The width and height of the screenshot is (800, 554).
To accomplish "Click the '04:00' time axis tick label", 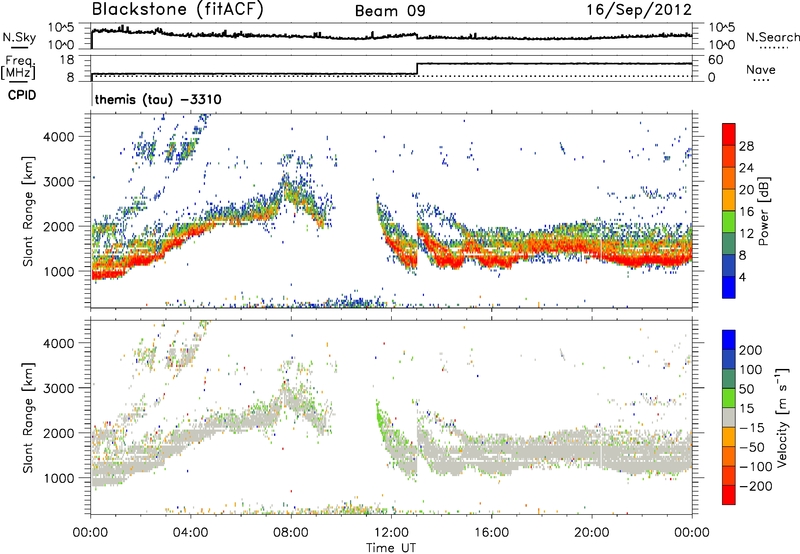I will [191, 533].
